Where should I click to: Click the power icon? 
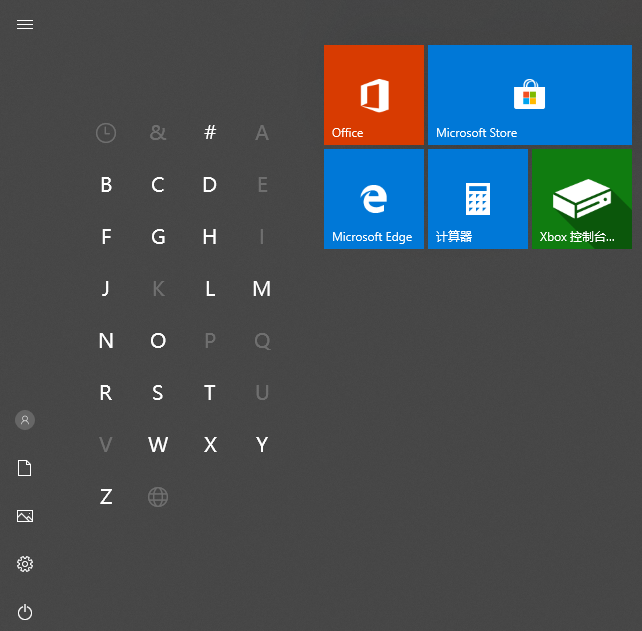[25, 612]
